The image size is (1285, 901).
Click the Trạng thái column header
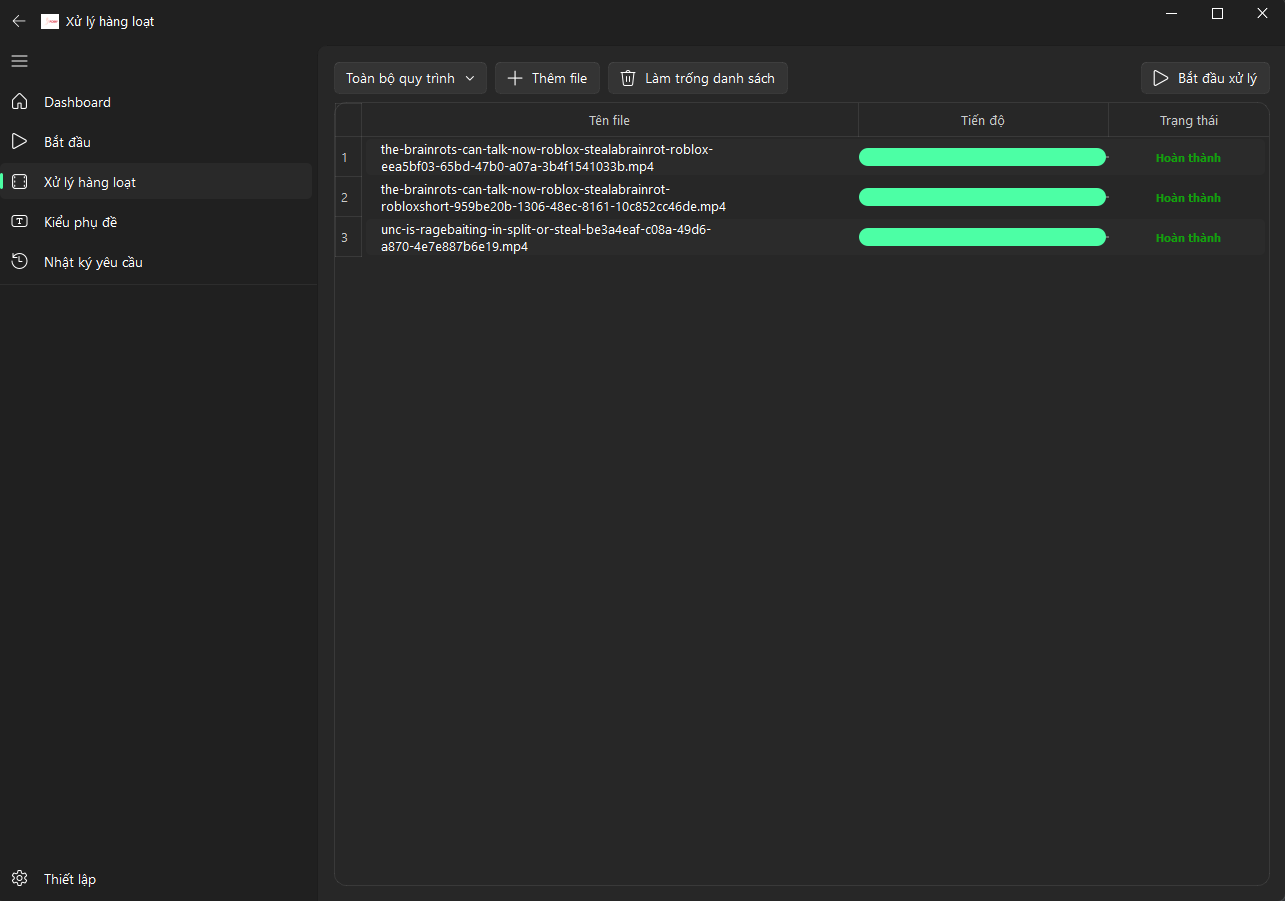pos(1188,120)
